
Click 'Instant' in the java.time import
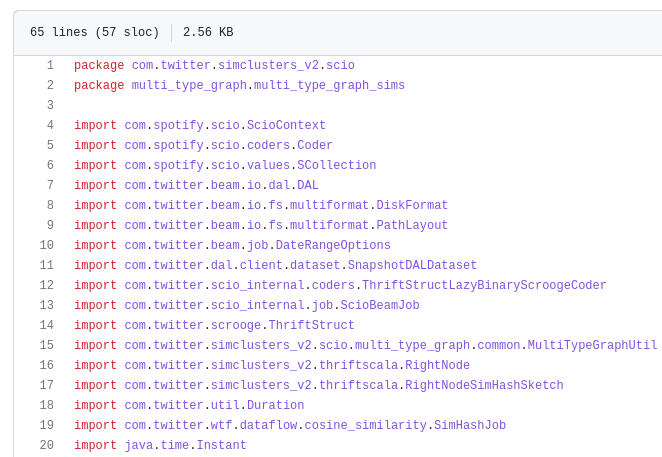pos(222,445)
